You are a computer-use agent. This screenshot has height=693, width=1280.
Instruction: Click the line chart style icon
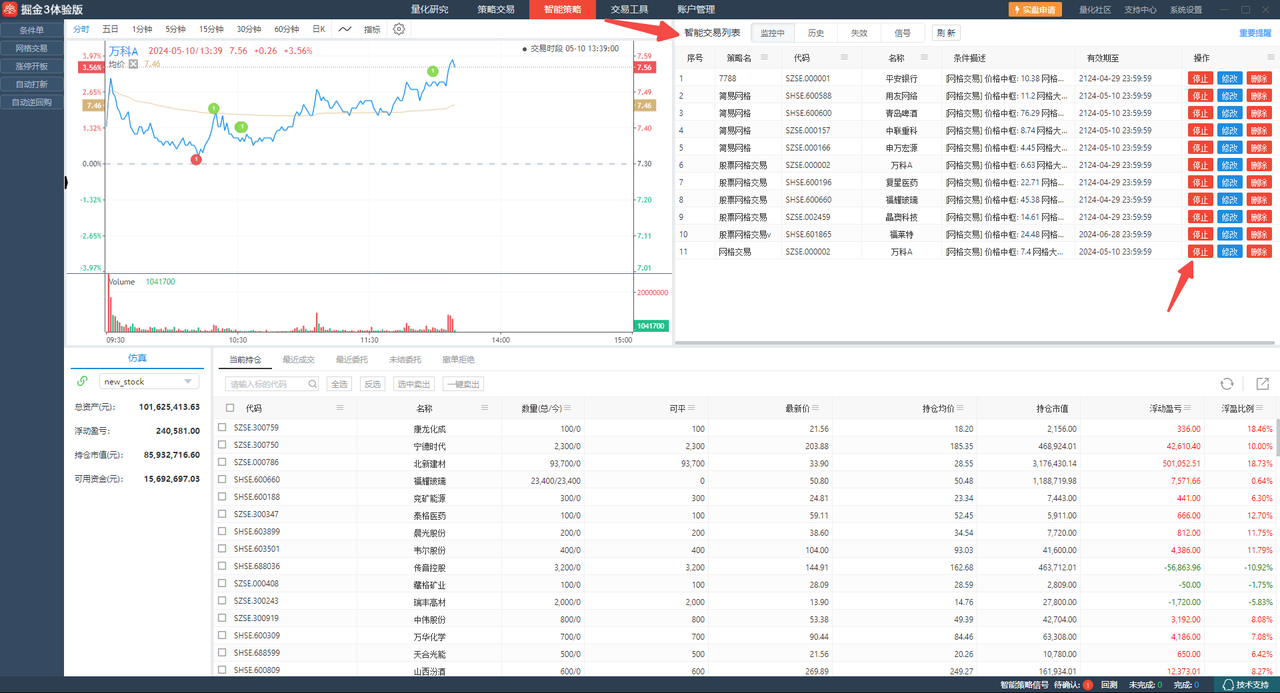pyautogui.click(x=345, y=29)
